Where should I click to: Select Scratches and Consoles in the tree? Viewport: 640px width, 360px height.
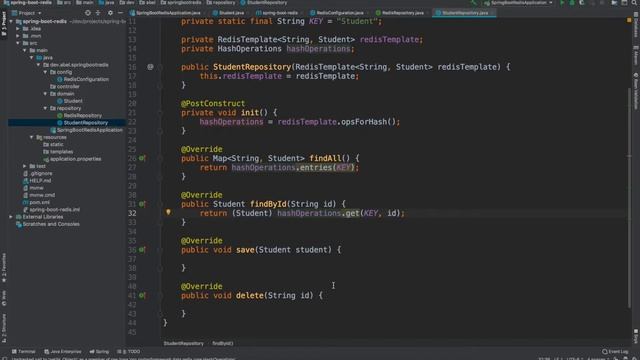[x=48, y=224]
